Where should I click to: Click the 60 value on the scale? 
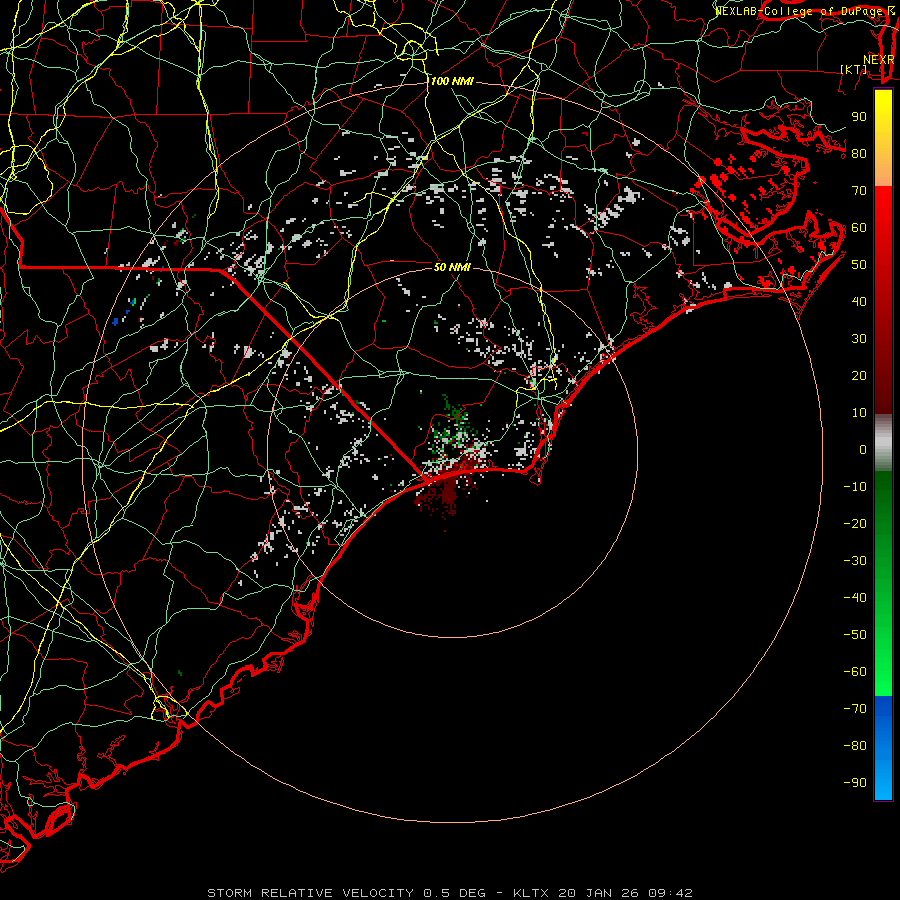[x=859, y=228]
